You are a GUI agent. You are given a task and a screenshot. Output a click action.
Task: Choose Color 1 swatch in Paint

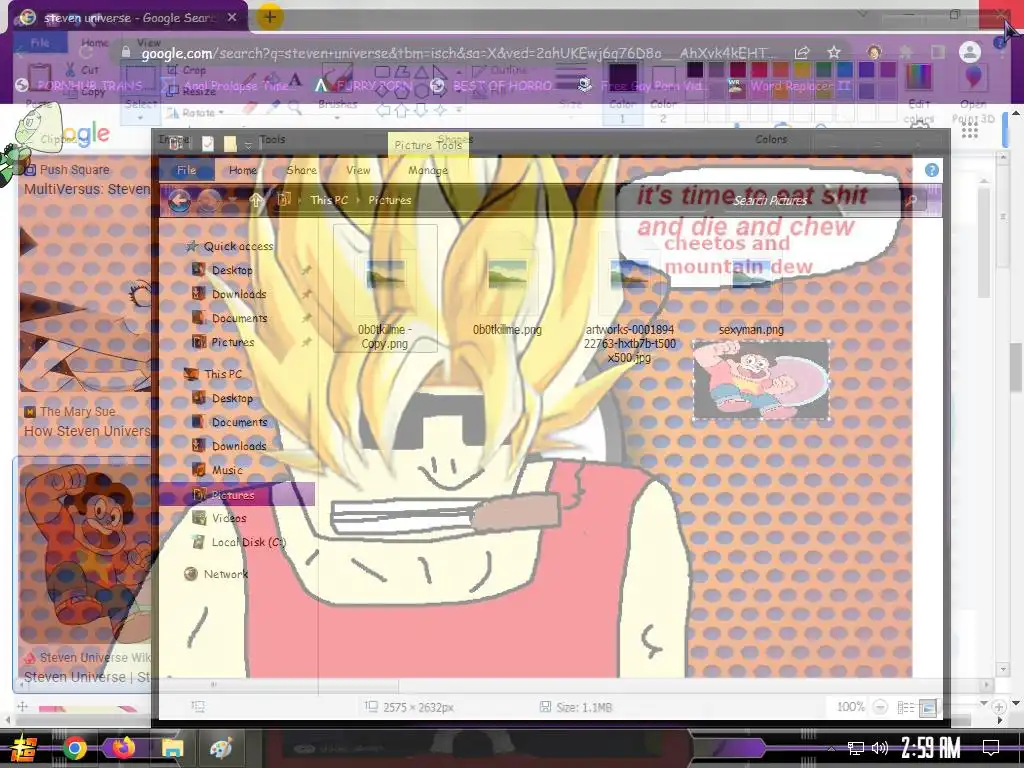point(622,91)
